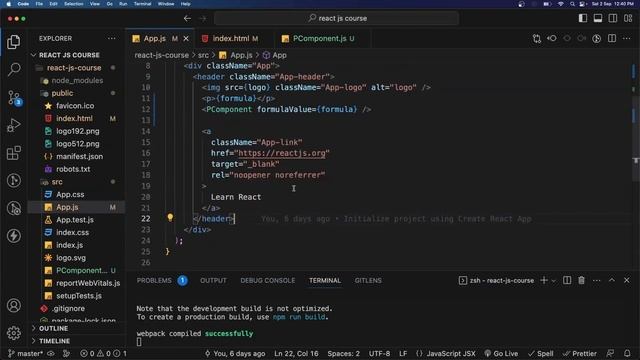
Task: Click Spaces: 2 indentation setting
Action: (x=343, y=353)
